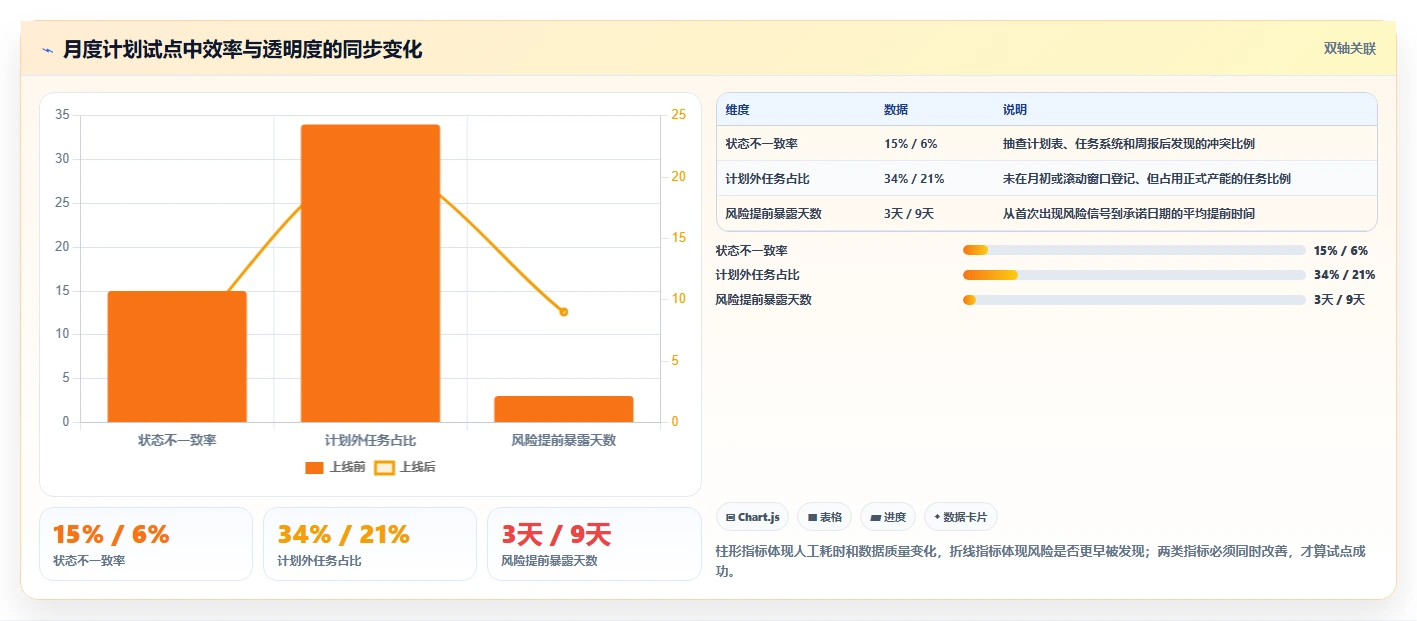Click the 计划外任务占比 progress bar

(1134, 275)
